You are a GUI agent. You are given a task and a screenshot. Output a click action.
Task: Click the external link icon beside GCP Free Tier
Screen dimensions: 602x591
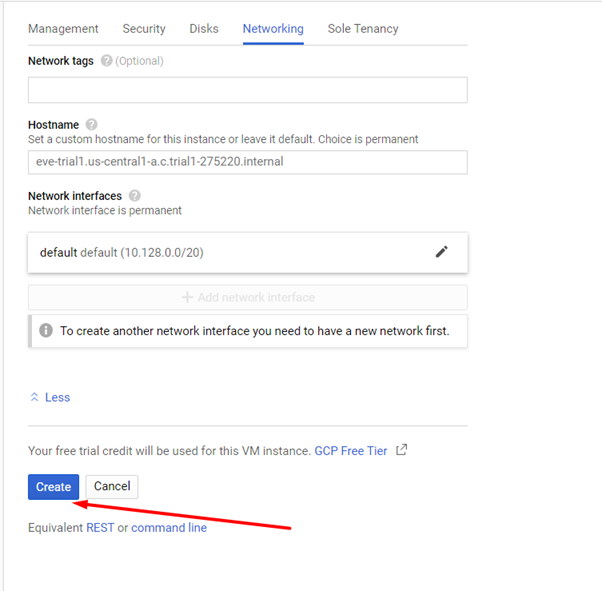[402, 450]
